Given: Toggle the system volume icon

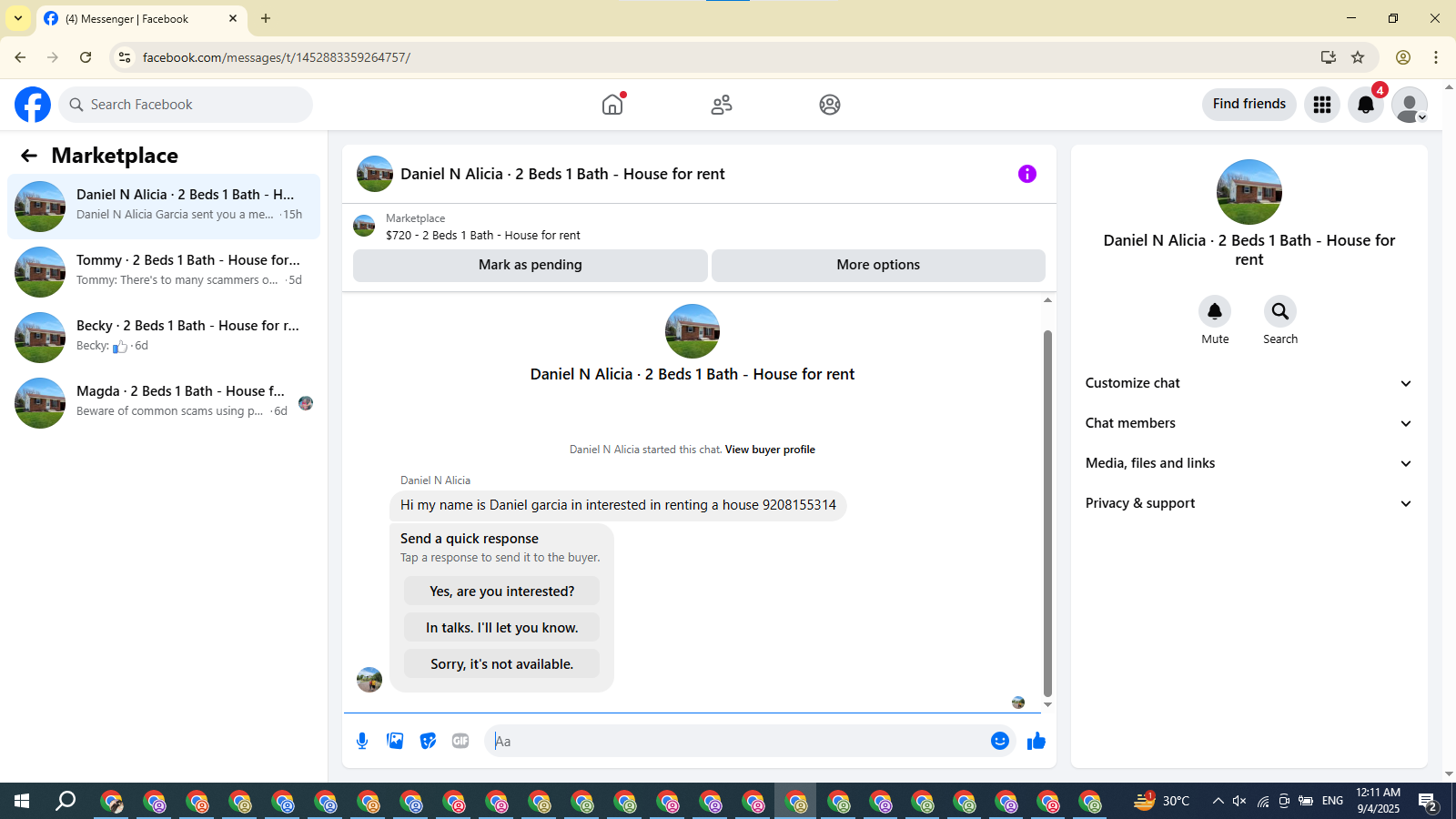Looking at the screenshot, I should [1239, 801].
